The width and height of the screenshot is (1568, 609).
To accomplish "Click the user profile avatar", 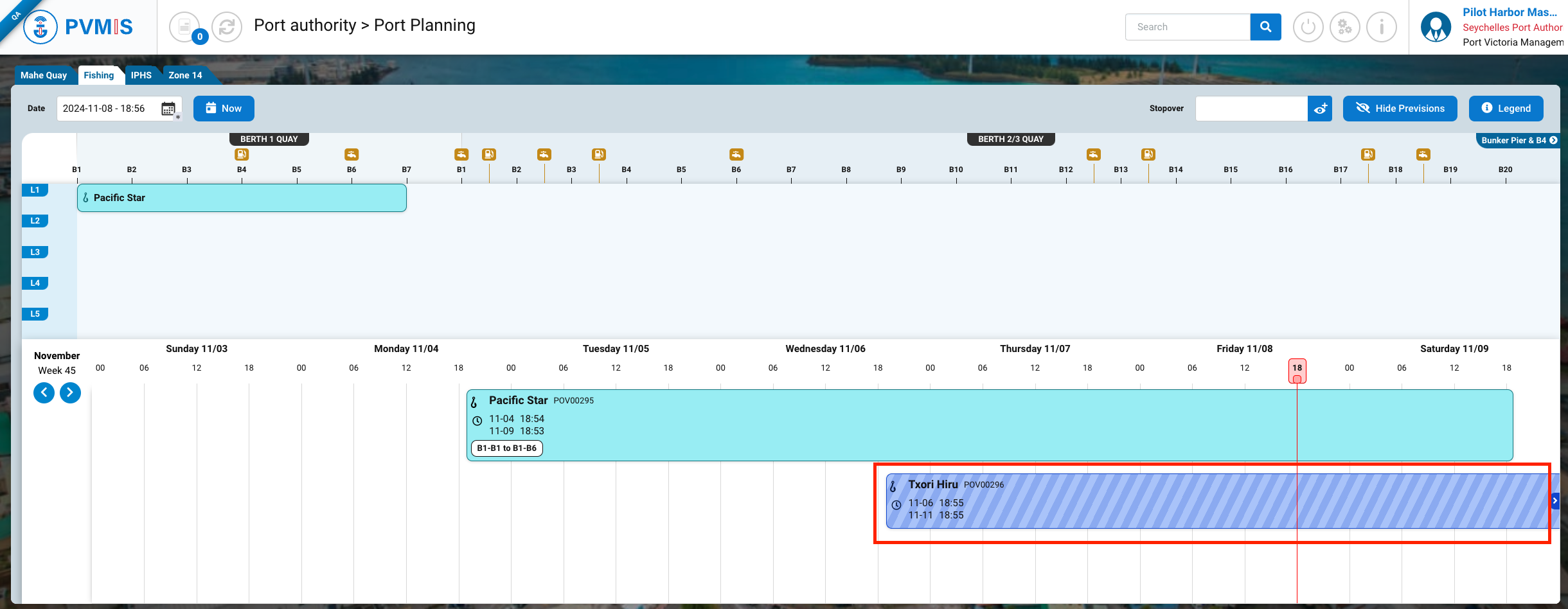I will [x=1436, y=27].
